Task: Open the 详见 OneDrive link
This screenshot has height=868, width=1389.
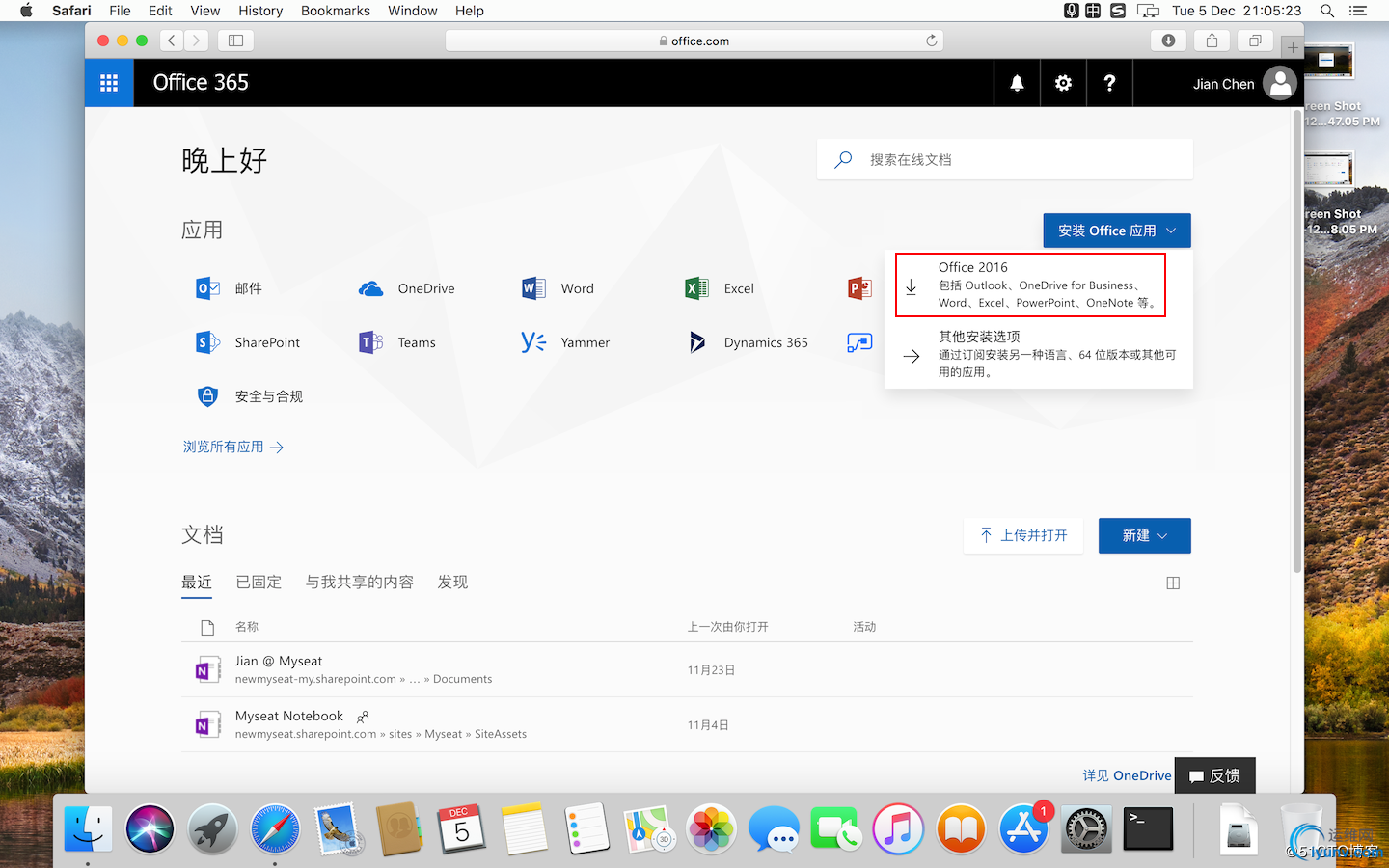Action: click(1127, 775)
